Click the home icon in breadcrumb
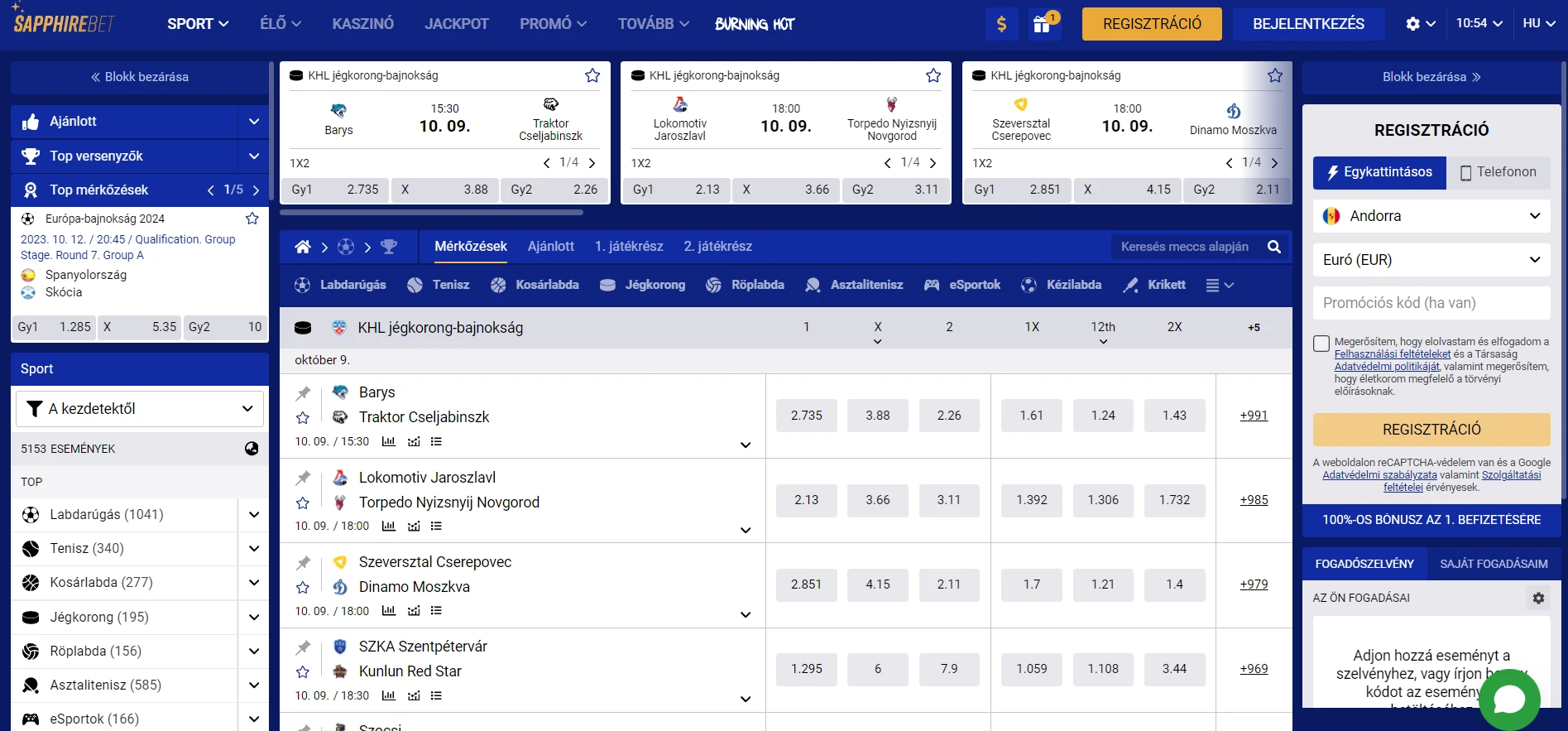 [x=303, y=247]
